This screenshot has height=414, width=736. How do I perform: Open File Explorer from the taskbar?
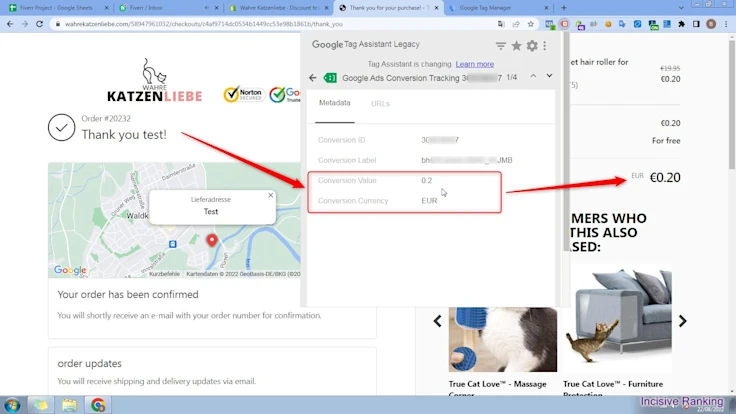69,405
